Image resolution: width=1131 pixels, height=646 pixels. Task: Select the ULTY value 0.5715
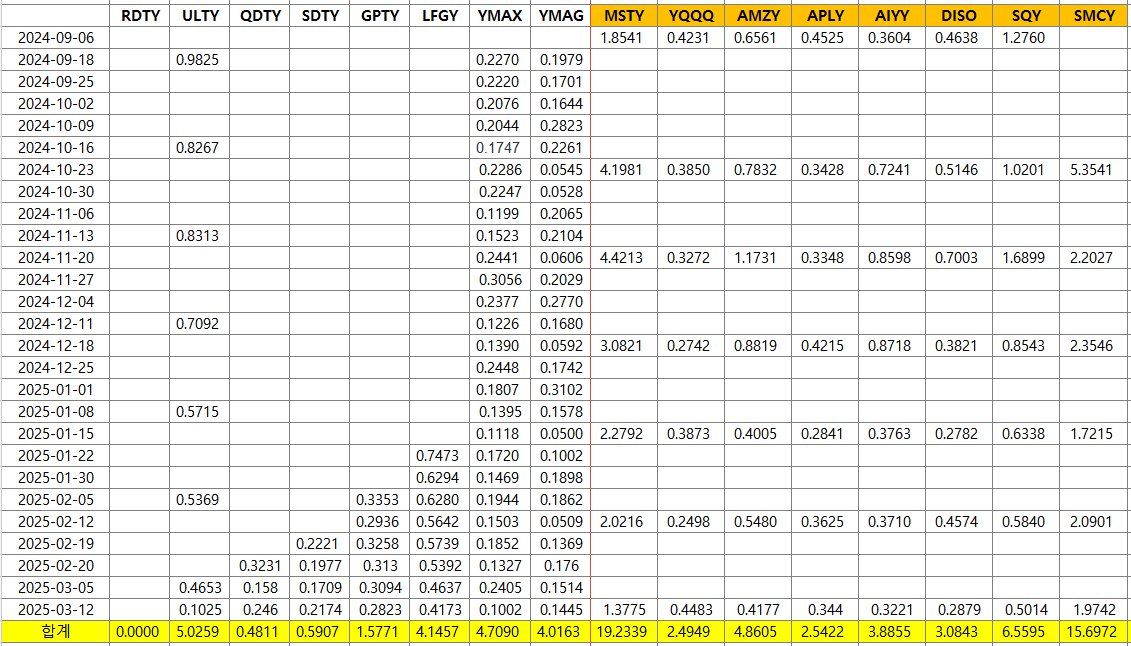(200, 412)
